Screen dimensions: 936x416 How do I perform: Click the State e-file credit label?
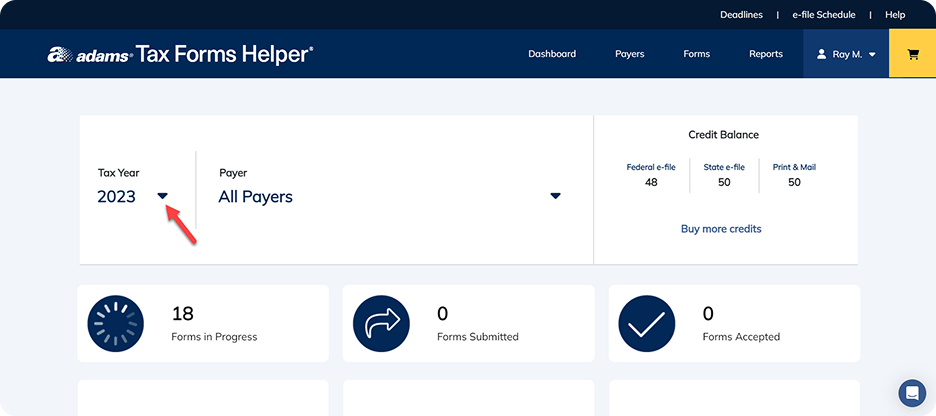(x=724, y=167)
